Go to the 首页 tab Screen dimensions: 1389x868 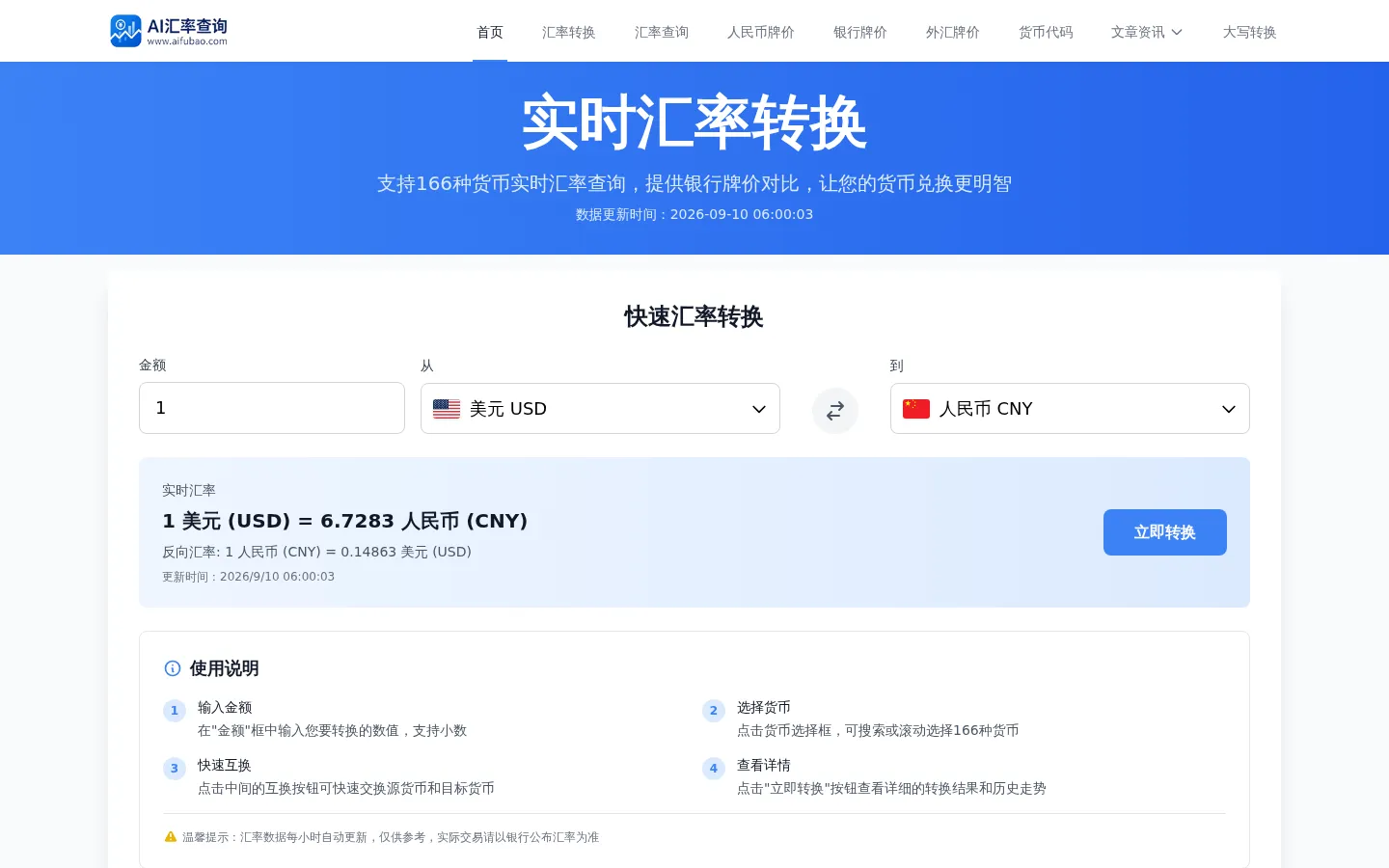(490, 32)
